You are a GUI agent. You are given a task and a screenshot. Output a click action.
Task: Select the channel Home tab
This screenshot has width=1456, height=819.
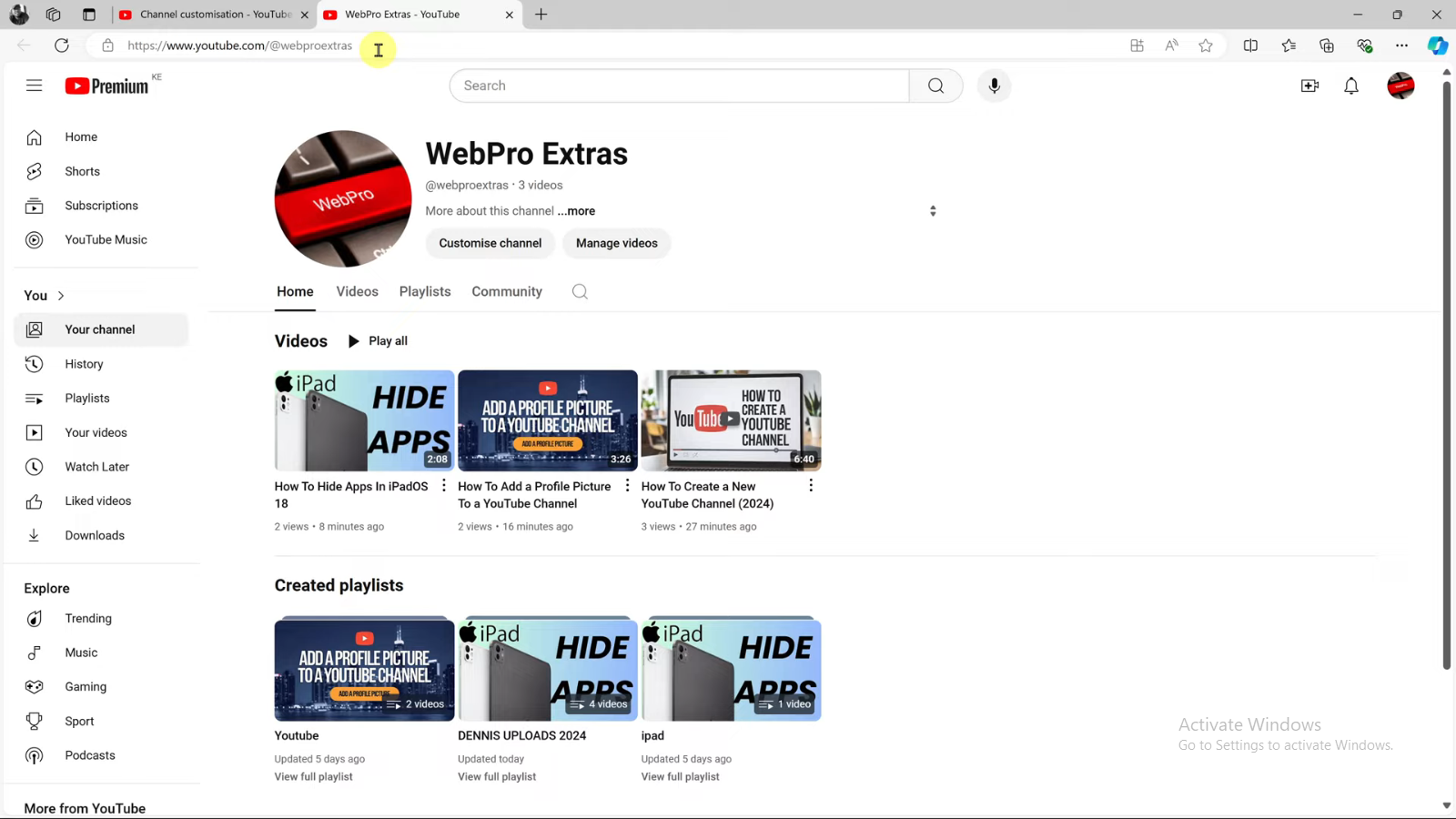click(x=295, y=292)
